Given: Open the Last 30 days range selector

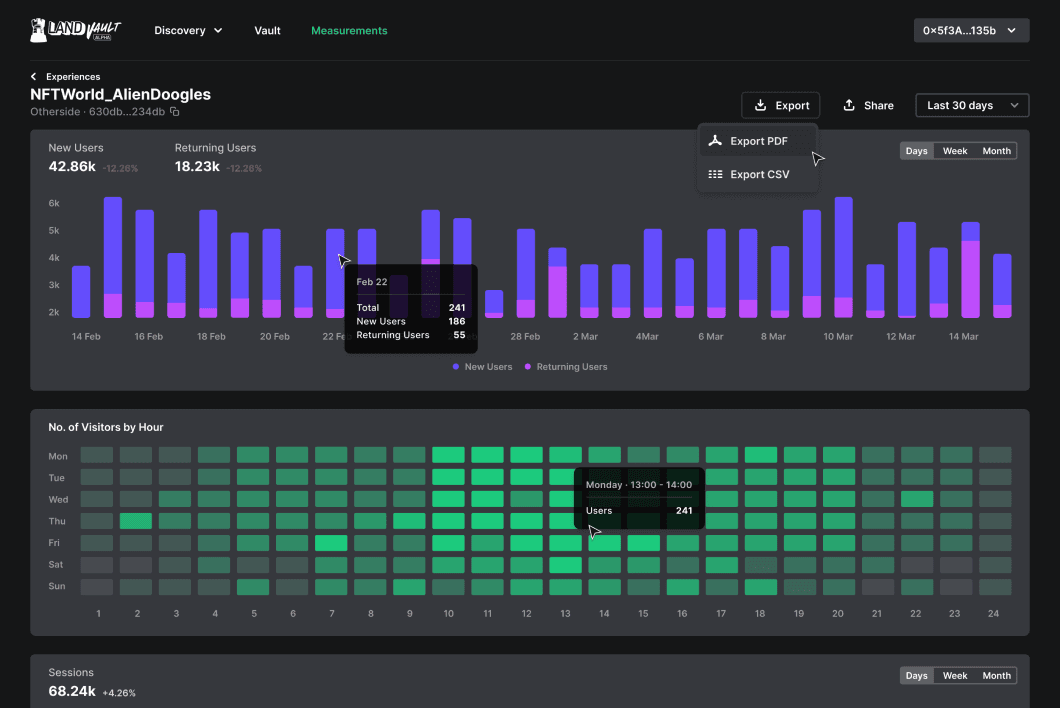Looking at the screenshot, I should (x=972, y=105).
